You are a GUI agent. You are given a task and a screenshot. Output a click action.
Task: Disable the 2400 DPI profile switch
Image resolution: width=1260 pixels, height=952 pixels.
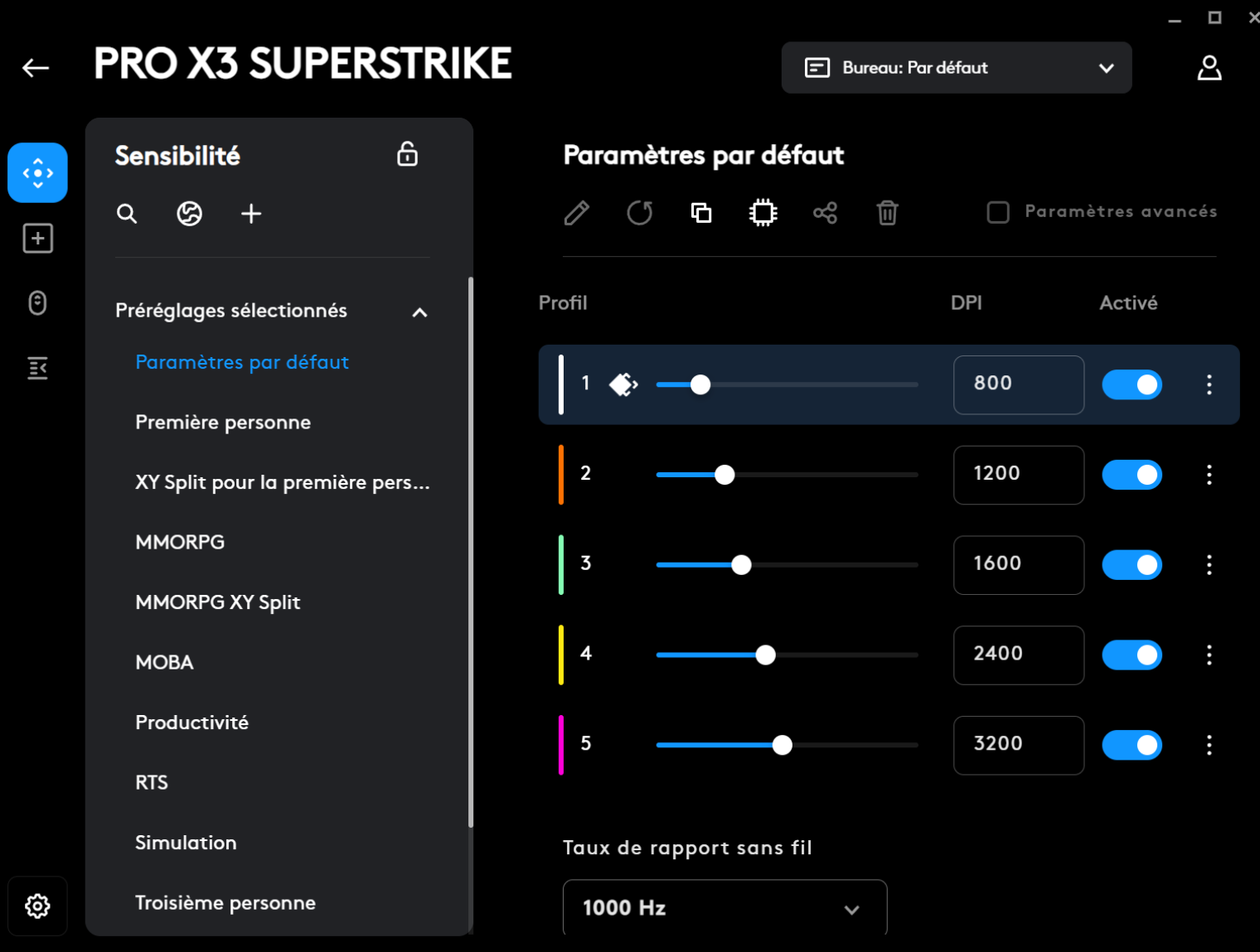point(1132,655)
